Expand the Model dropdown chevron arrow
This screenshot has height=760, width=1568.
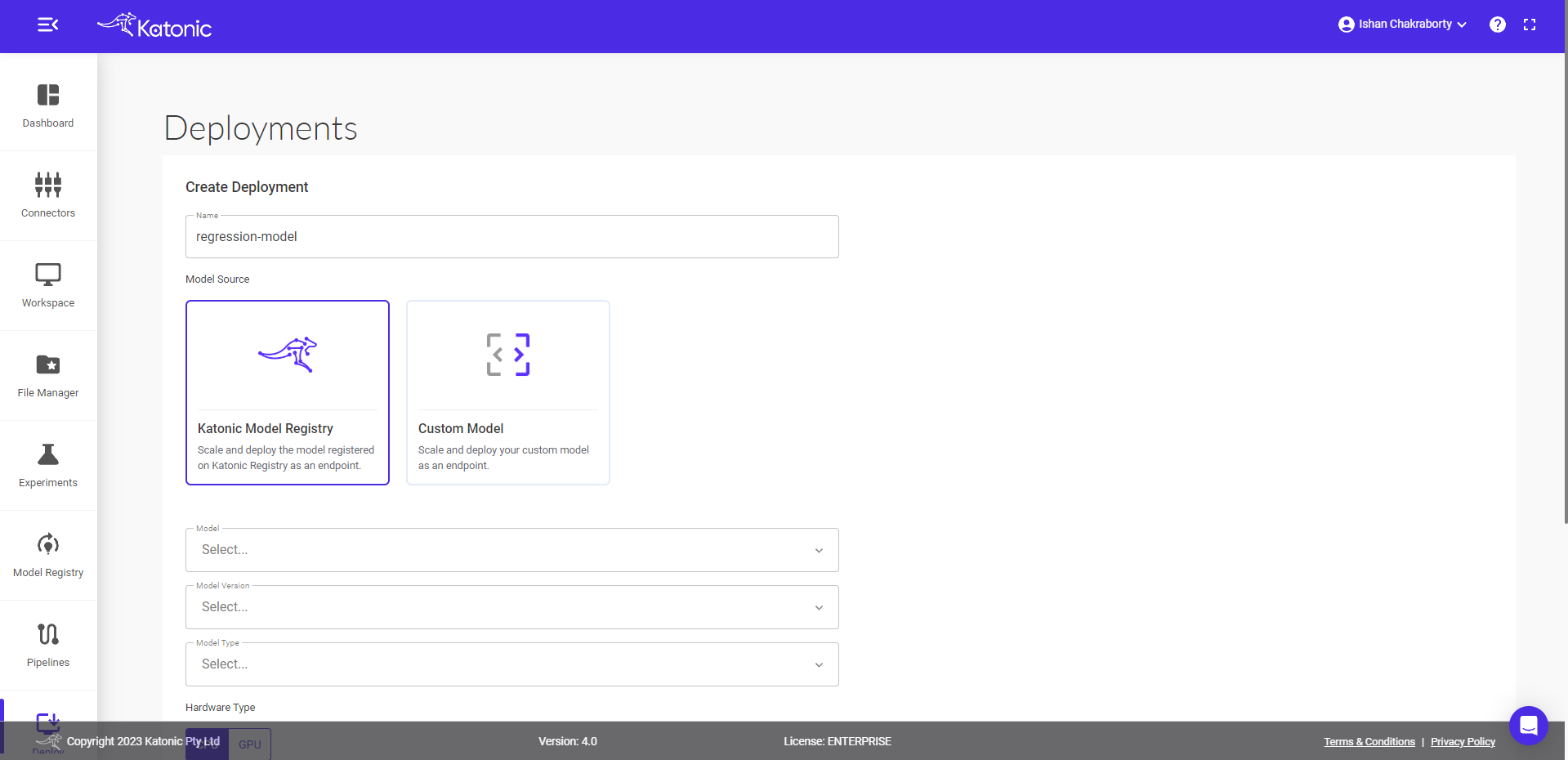tap(819, 551)
